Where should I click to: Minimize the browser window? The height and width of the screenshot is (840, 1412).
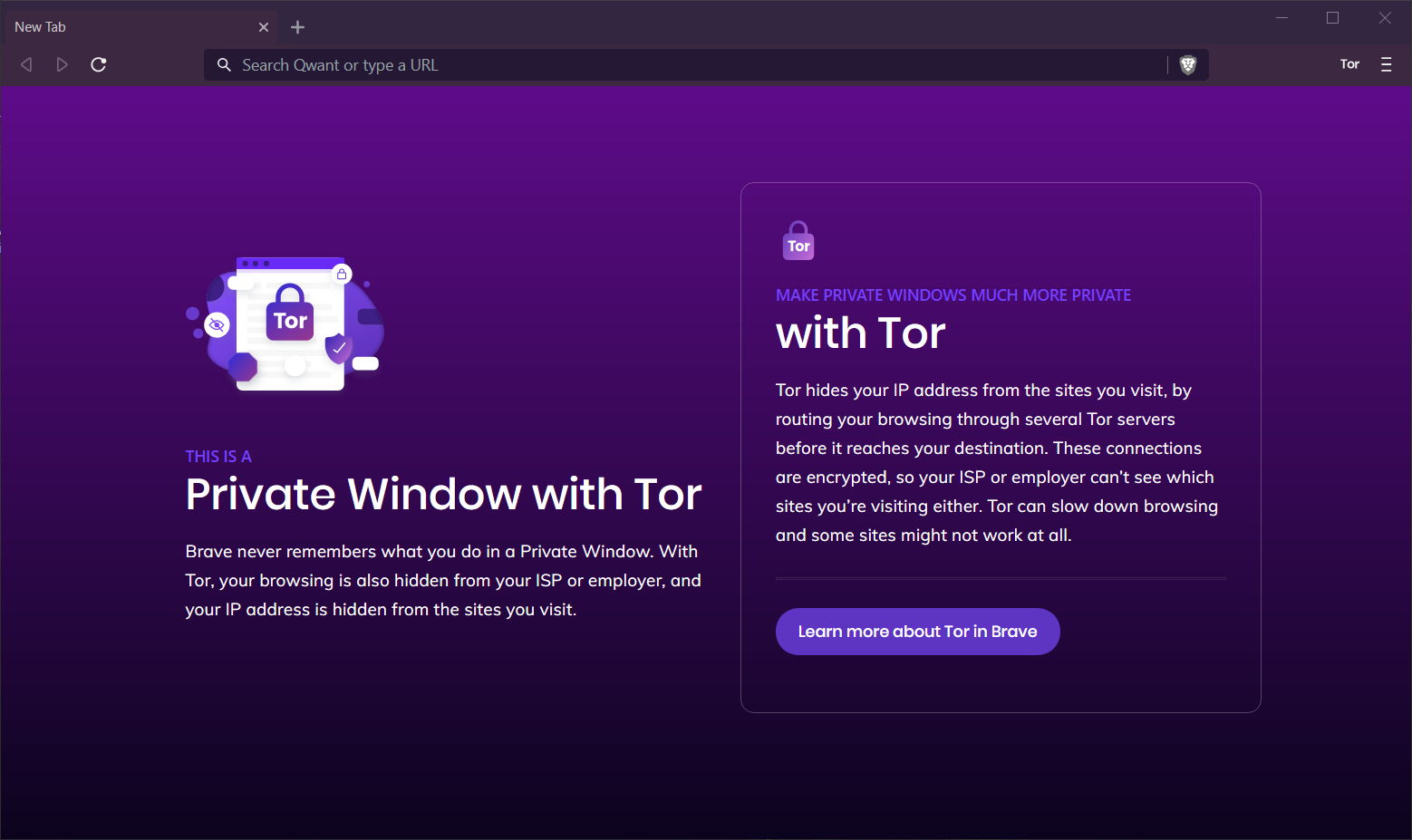pyautogui.click(x=1282, y=18)
